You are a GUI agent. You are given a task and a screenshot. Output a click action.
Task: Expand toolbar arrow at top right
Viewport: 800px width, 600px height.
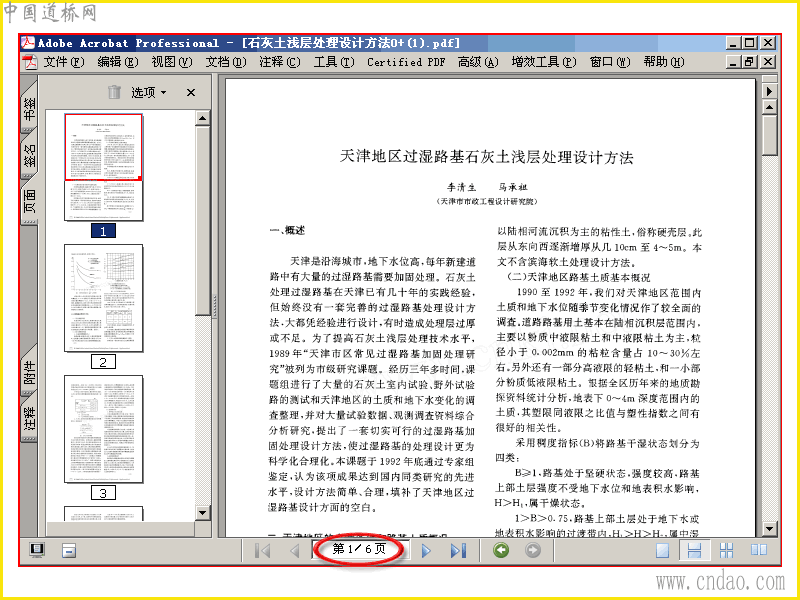pos(769,91)
